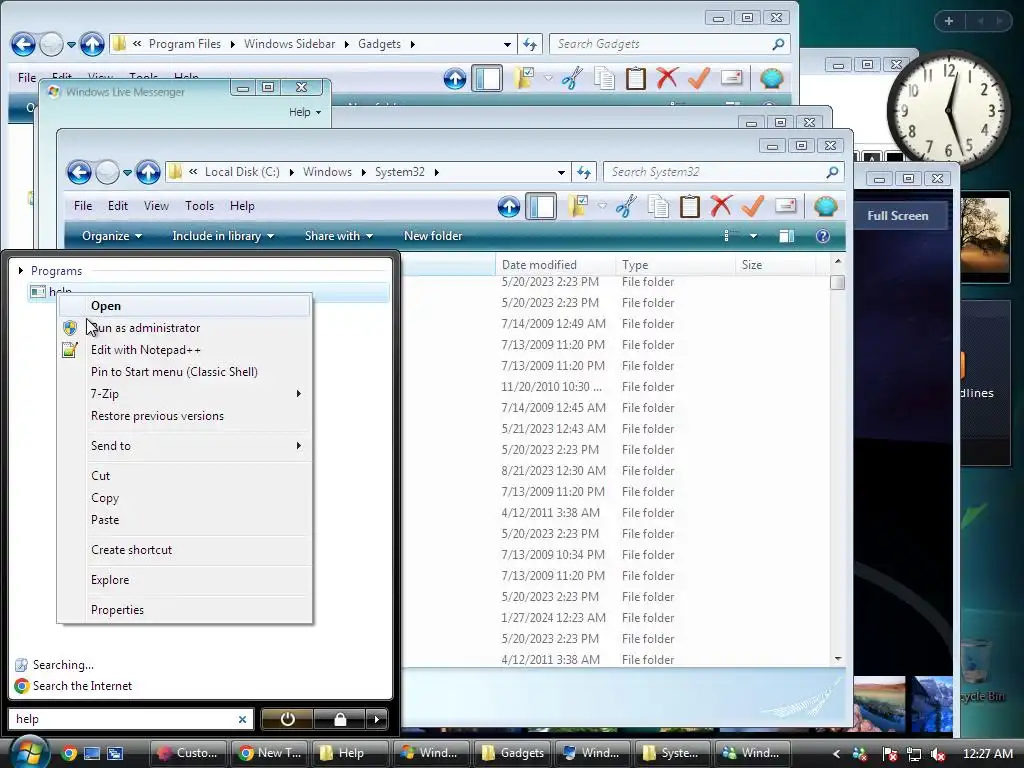
Task: Open the Tools menu in System32 window
Action: [x=199, y=206]
